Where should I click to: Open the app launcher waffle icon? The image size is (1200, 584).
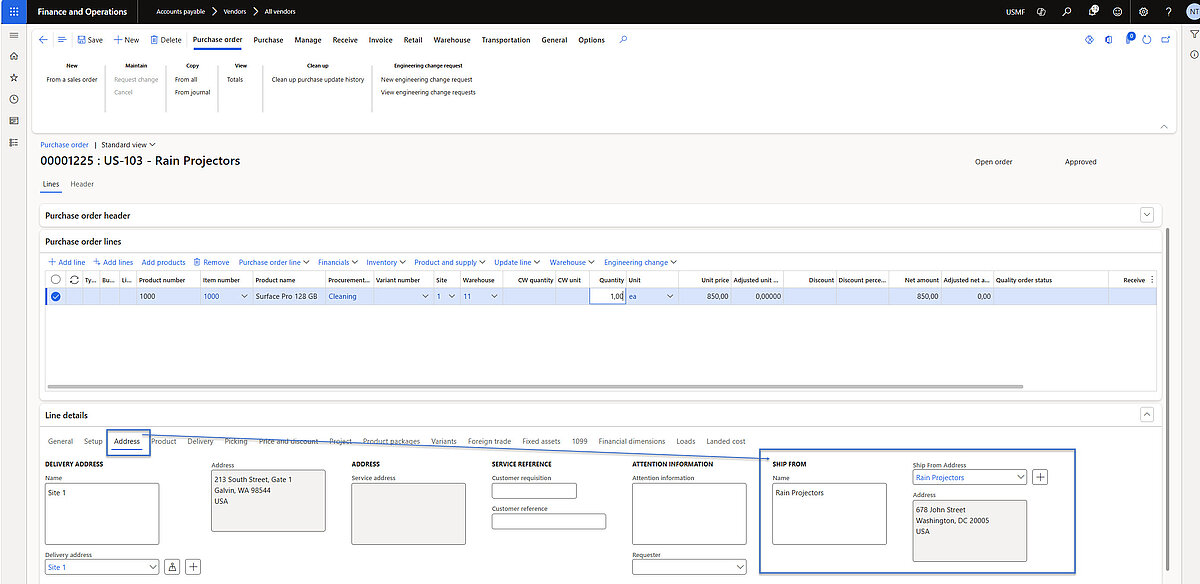13,12
